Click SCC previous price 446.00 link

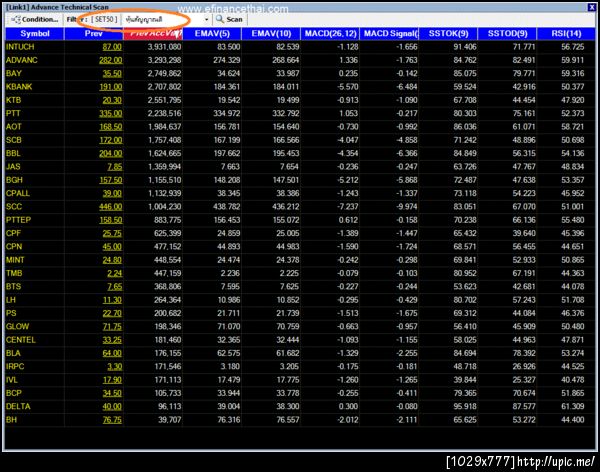[x=111, y=207]
